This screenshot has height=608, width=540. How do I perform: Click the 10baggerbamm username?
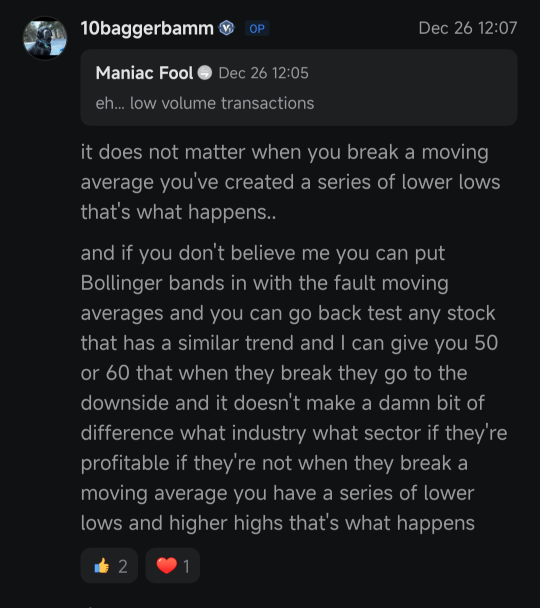point(147,28)
